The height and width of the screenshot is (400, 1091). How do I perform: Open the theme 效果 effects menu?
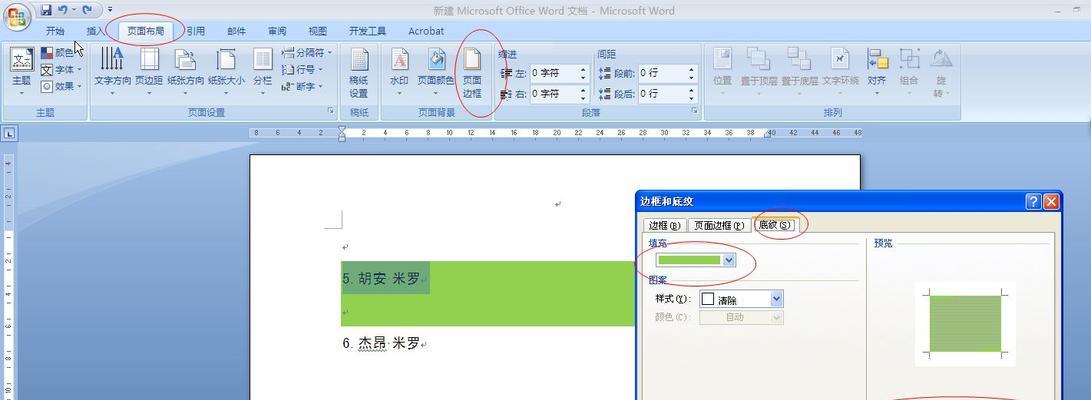(61, 86)
